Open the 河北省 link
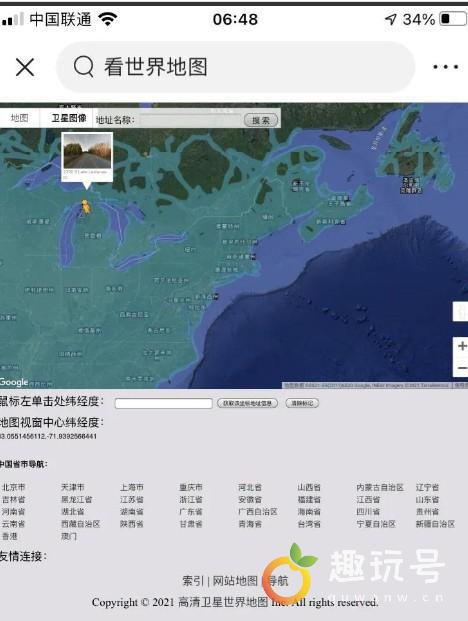This screenshot has height=621, width=468. pos(250,487)
